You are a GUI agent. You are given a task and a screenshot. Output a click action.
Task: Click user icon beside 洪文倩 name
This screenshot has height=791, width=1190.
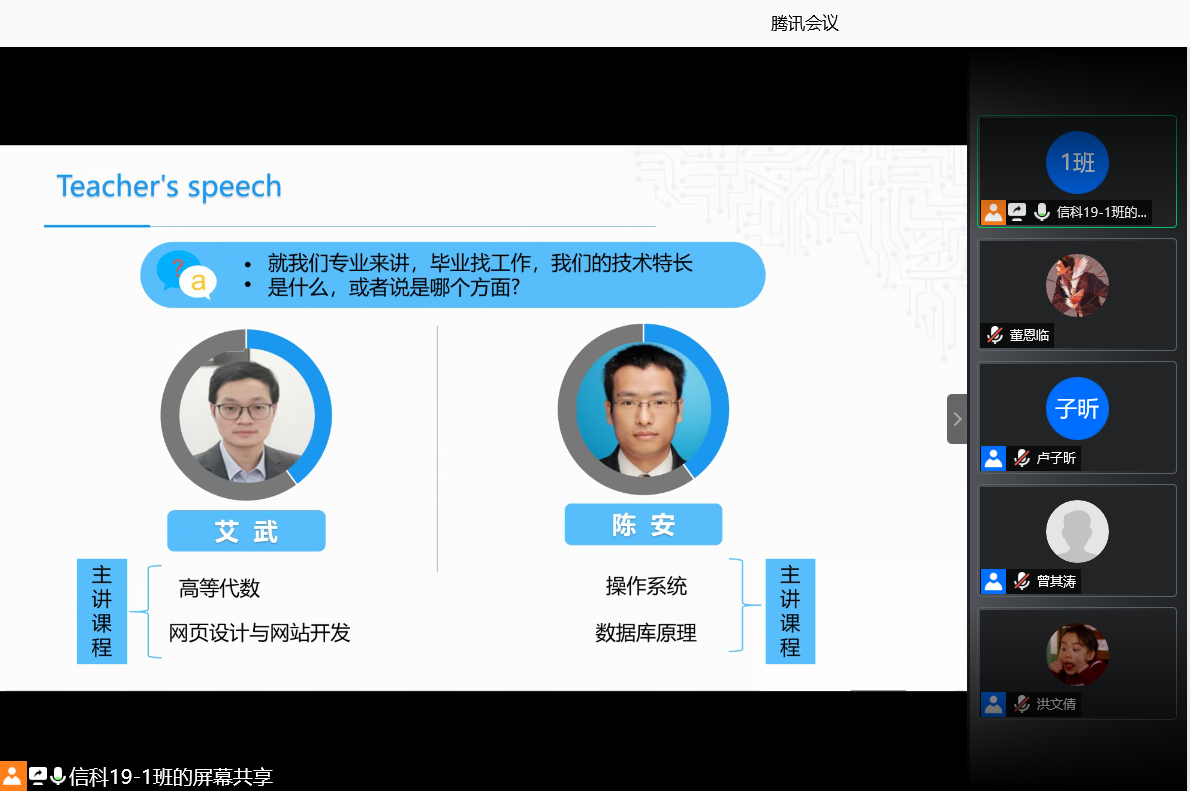point(993,704)
